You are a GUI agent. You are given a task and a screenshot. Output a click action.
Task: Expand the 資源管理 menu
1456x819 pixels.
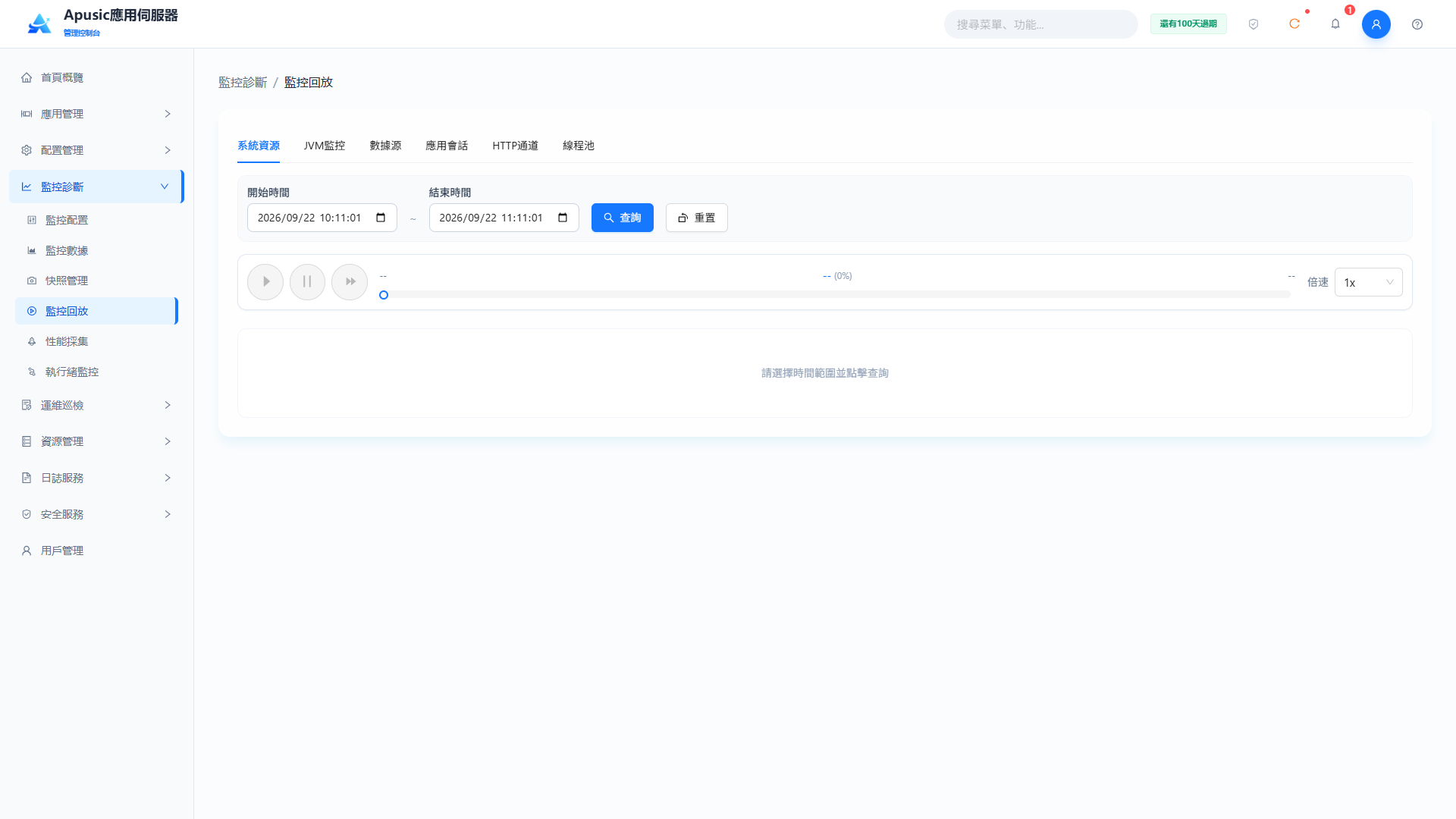click(96, 441)
